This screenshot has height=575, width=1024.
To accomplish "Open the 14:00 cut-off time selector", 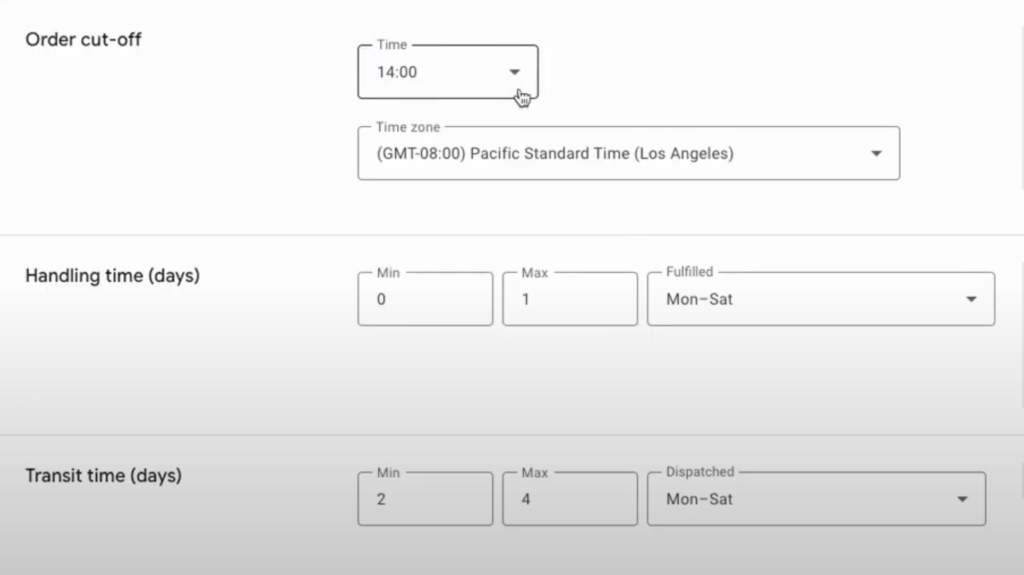I will (x=448, y=72).
